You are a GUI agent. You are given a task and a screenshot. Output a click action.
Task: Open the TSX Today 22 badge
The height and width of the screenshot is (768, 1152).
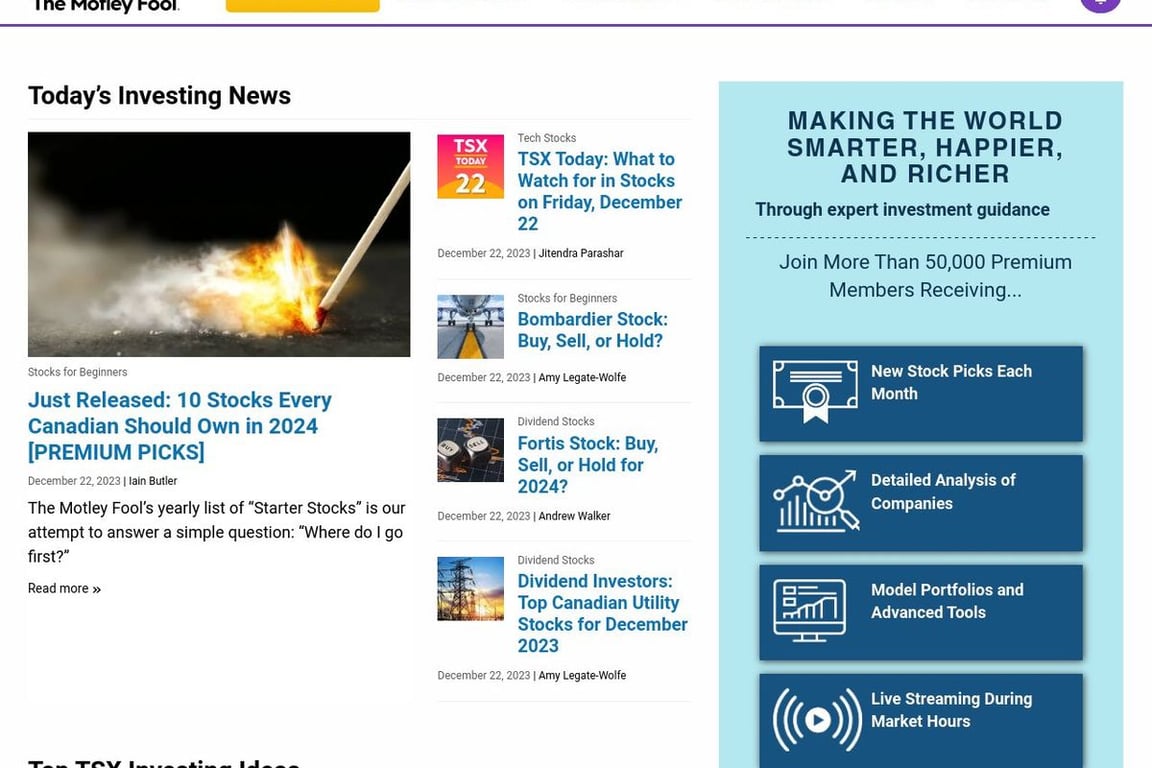[470, 166]
